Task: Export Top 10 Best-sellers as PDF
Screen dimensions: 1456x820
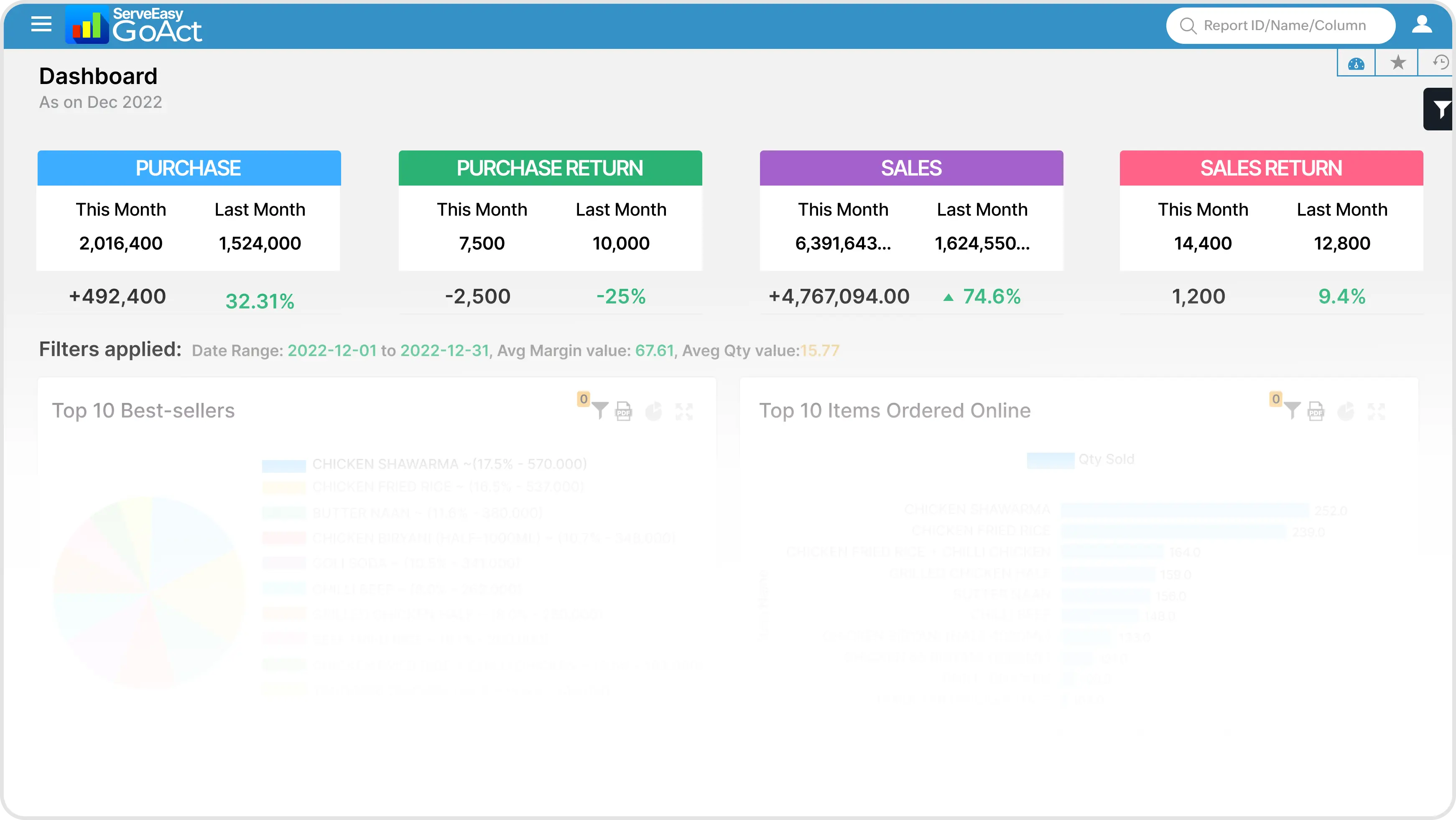Action: point(623,411)
